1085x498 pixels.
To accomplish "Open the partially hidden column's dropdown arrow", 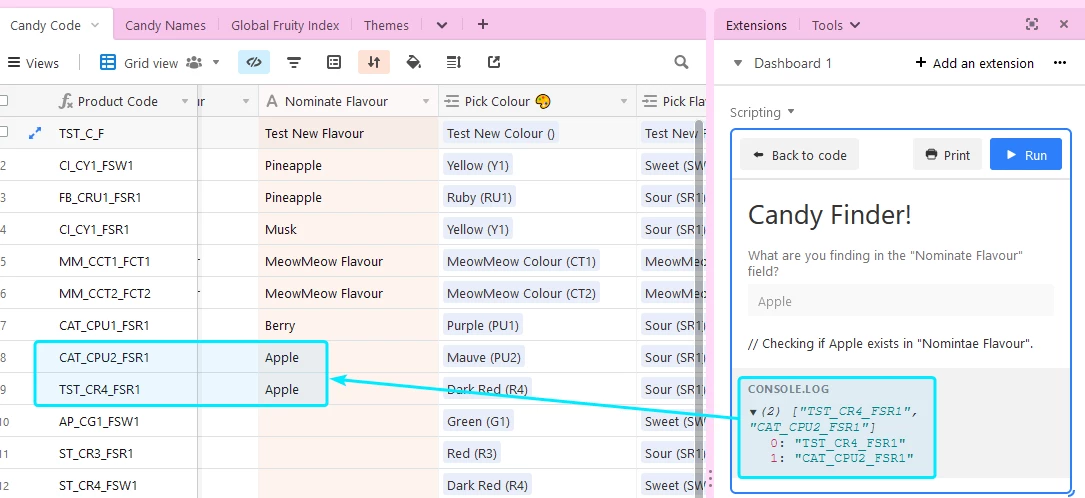I will click(246, 102).
